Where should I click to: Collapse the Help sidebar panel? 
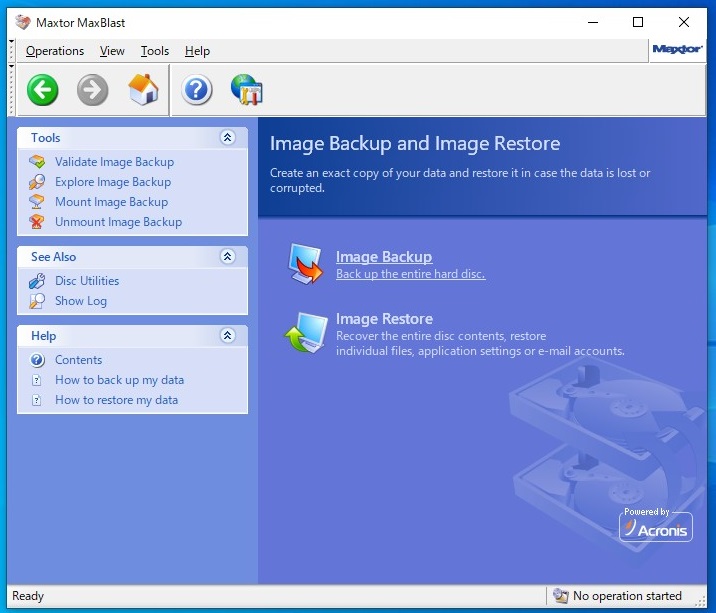[x=227, y=335]
